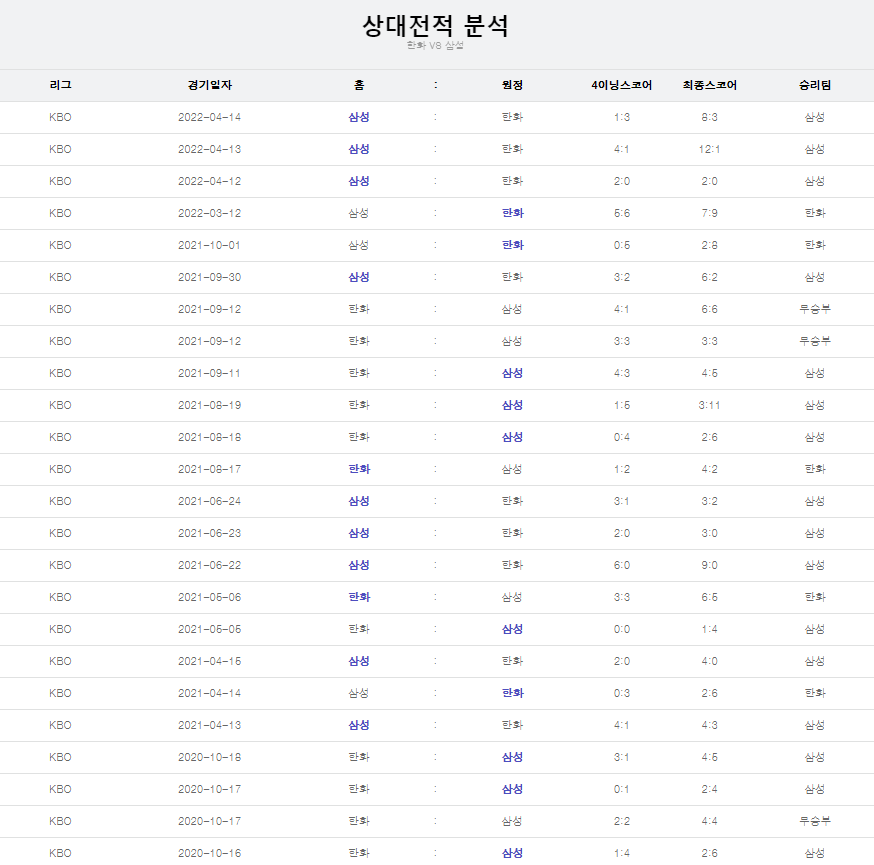Viewport: 874px width, 865px height.
Task: Click winner 한화 on 2021-10-01
Action: coord(815,245)
